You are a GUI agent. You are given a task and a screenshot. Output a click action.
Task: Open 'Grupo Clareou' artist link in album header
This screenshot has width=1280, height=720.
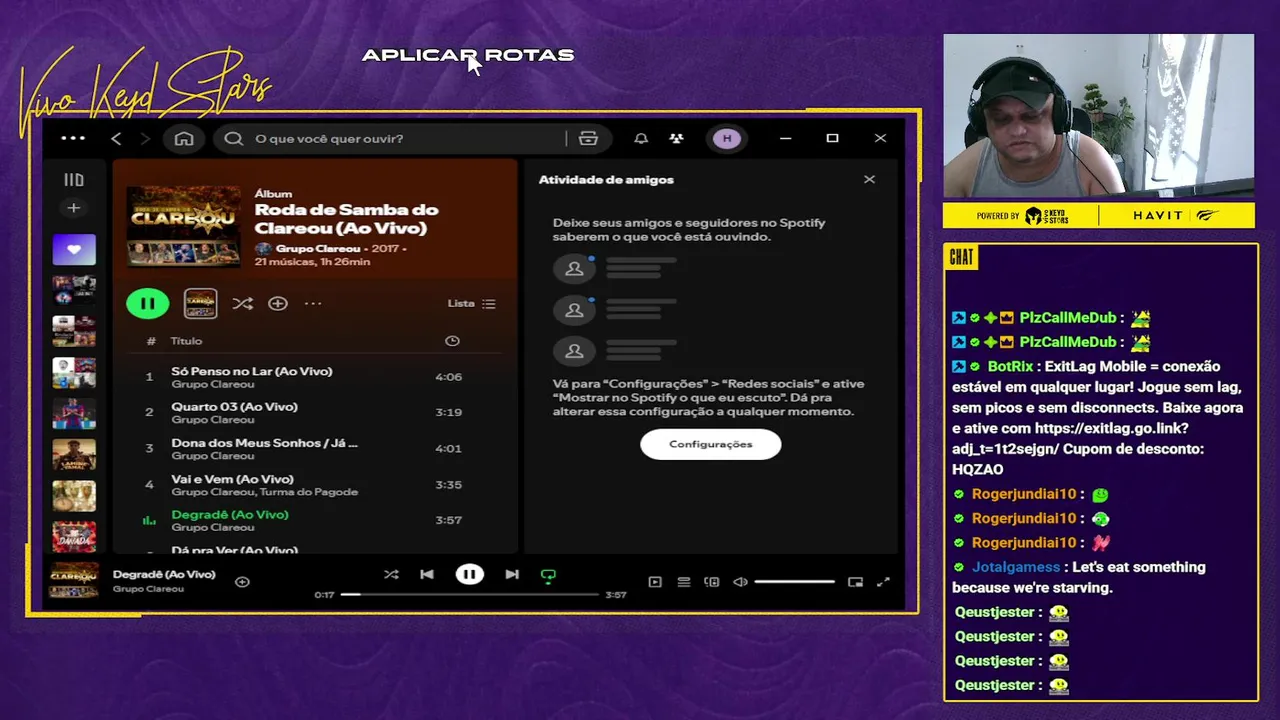click(x=317, y=248)
